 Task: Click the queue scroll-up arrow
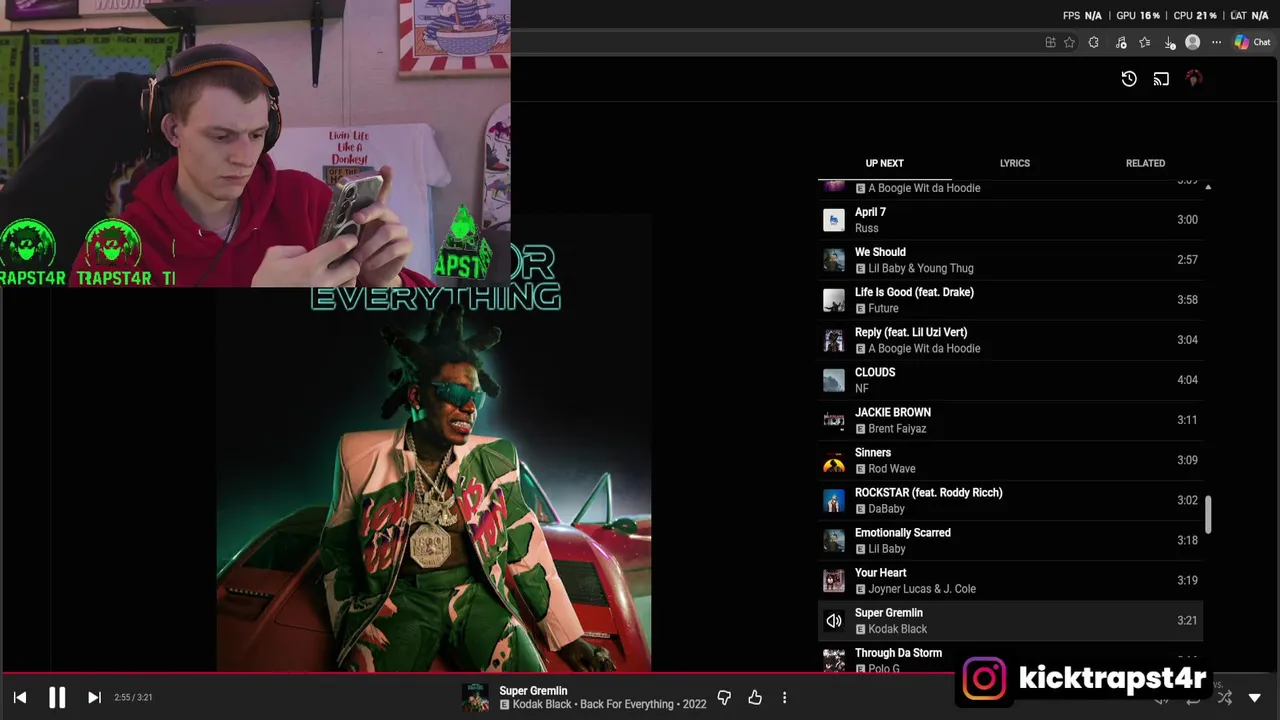point(1208,187)
